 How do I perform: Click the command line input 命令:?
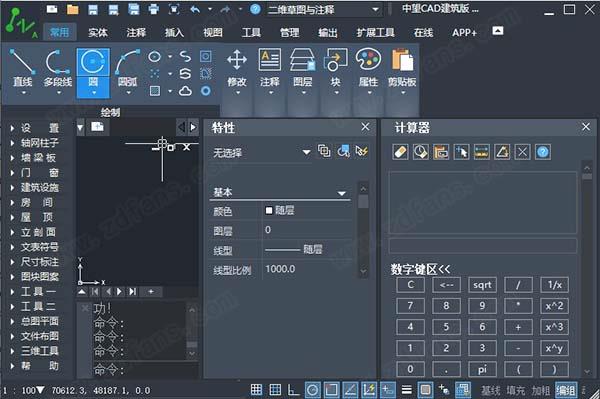[x=145, y=370]
